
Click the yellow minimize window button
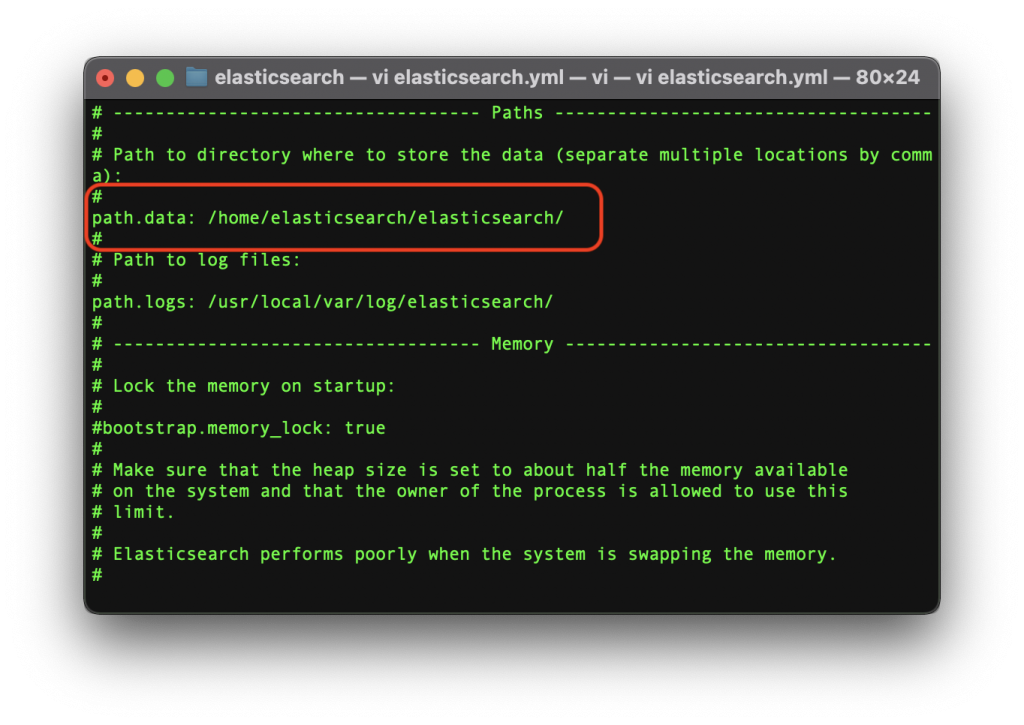pyautogui.click(x=135, y=78)
